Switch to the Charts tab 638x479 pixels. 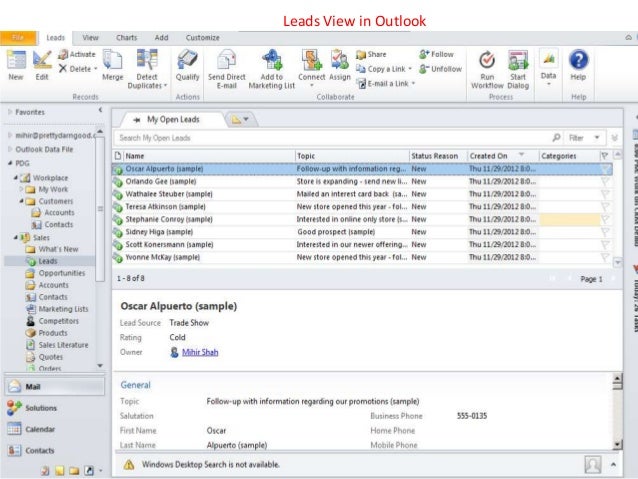(x=127, y=37)
